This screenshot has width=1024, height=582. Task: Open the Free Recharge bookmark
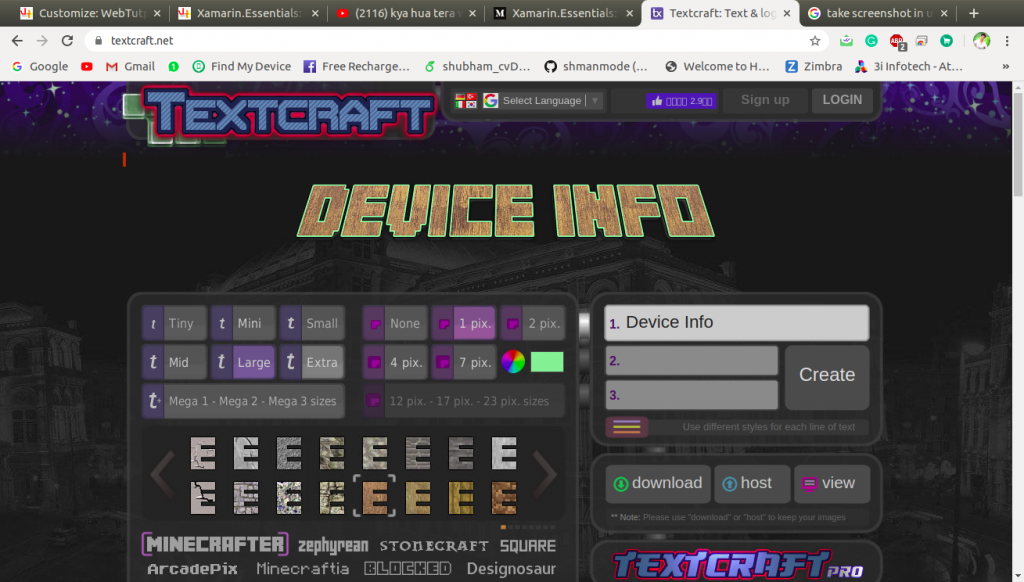357,67
